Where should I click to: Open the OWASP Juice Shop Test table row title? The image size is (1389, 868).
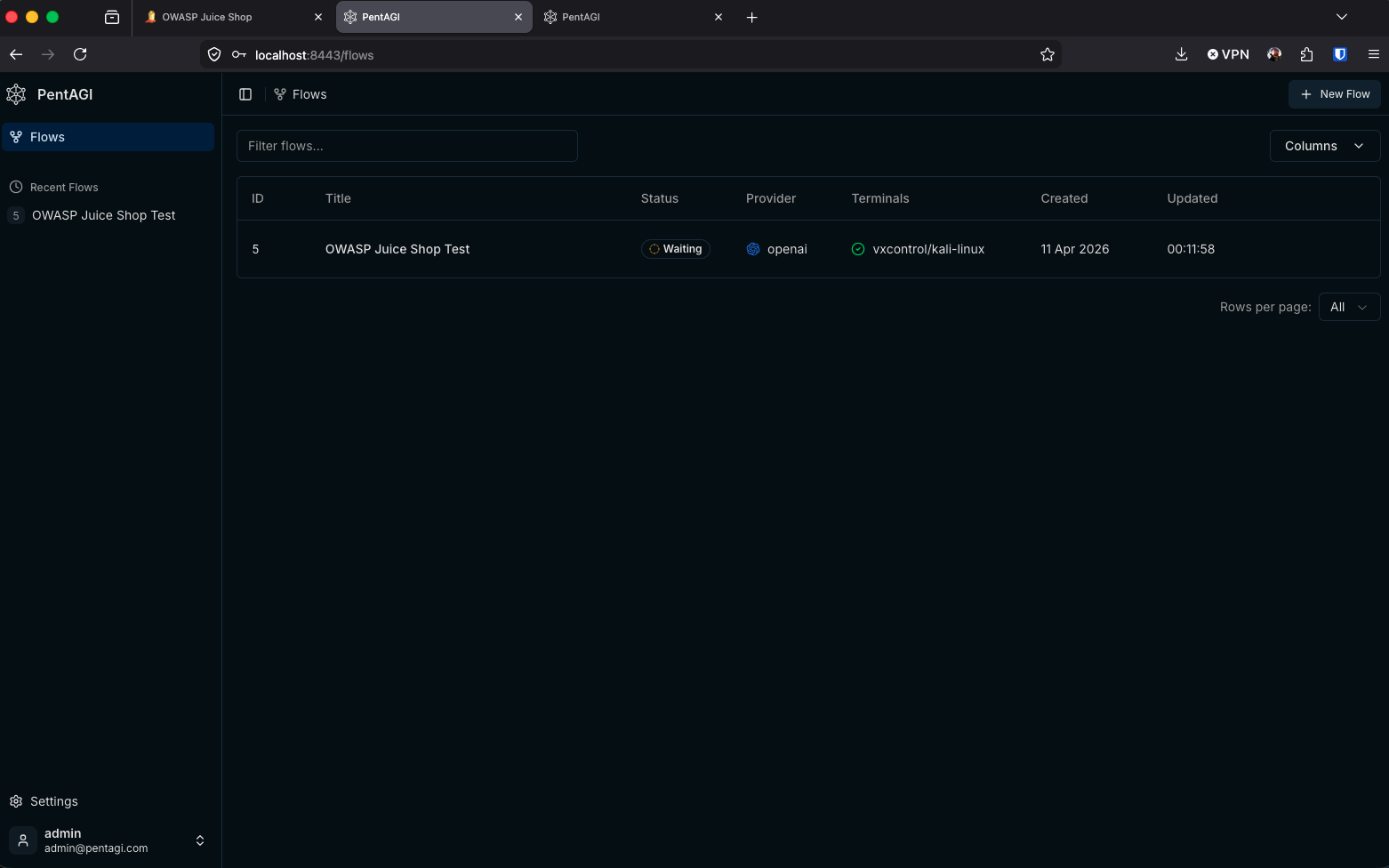pyautogui.click(x=397, y=249)
